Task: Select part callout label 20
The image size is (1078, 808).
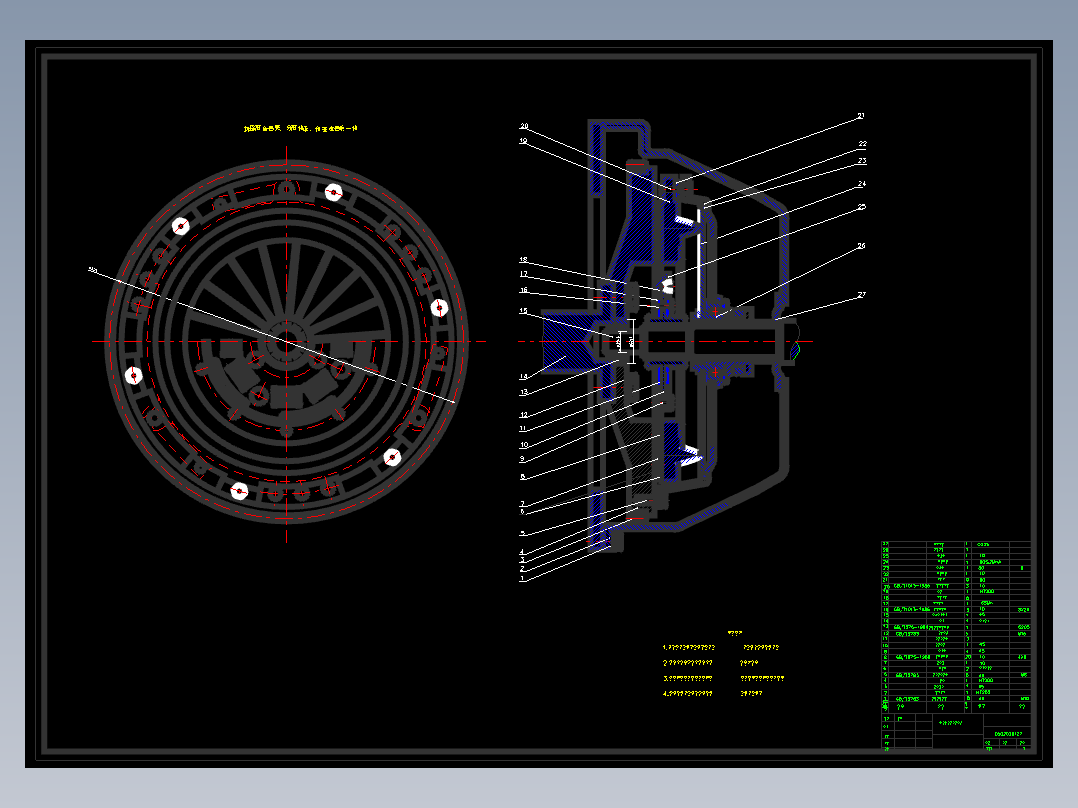Action: pos(524,127)
